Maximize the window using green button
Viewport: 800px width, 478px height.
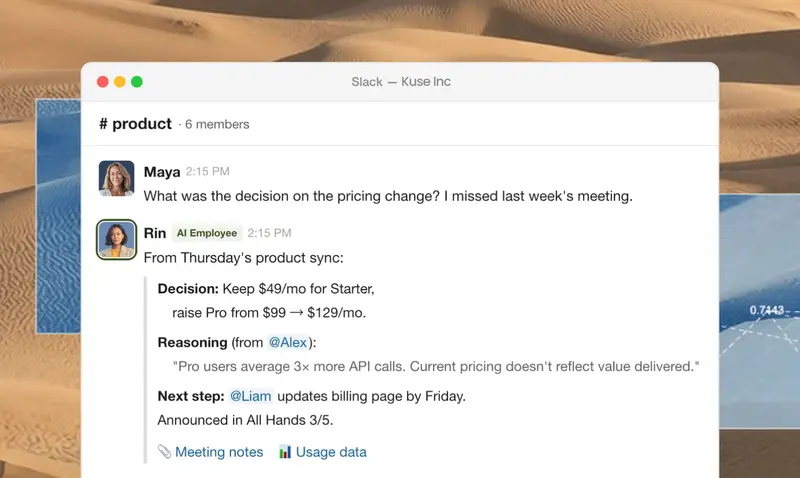coord(137,82)
